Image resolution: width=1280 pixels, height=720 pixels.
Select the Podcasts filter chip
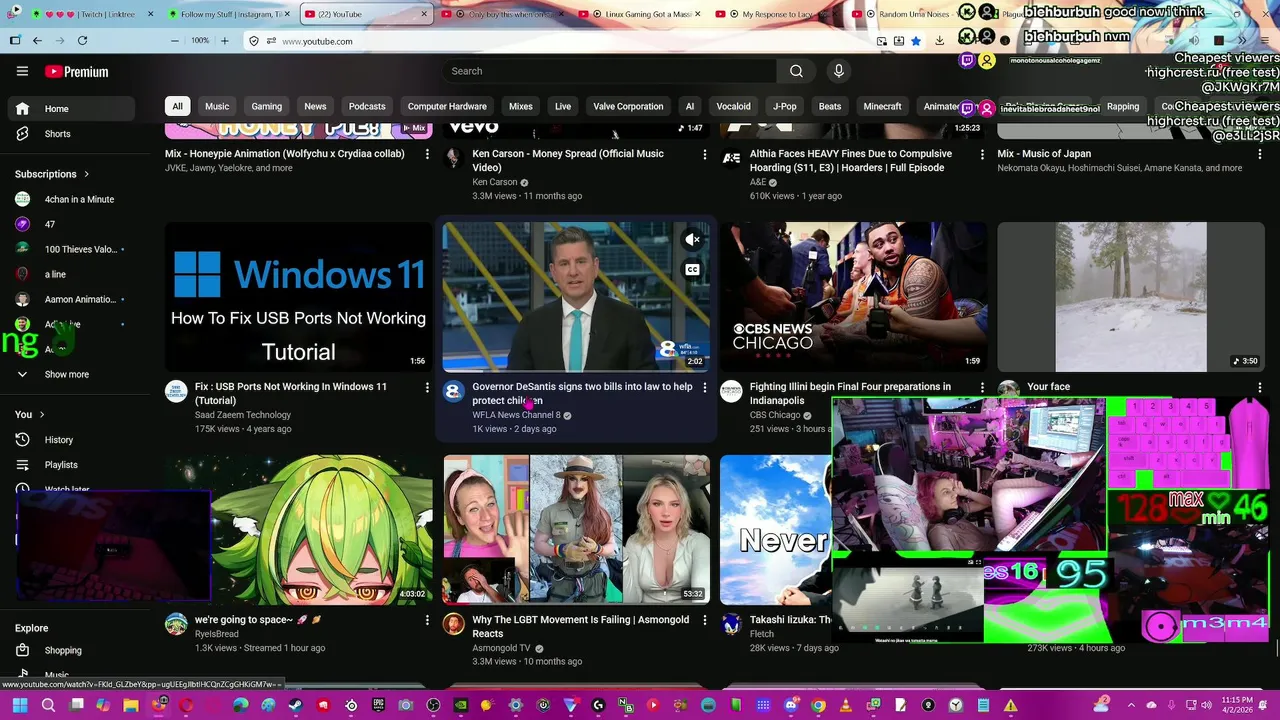367,106
